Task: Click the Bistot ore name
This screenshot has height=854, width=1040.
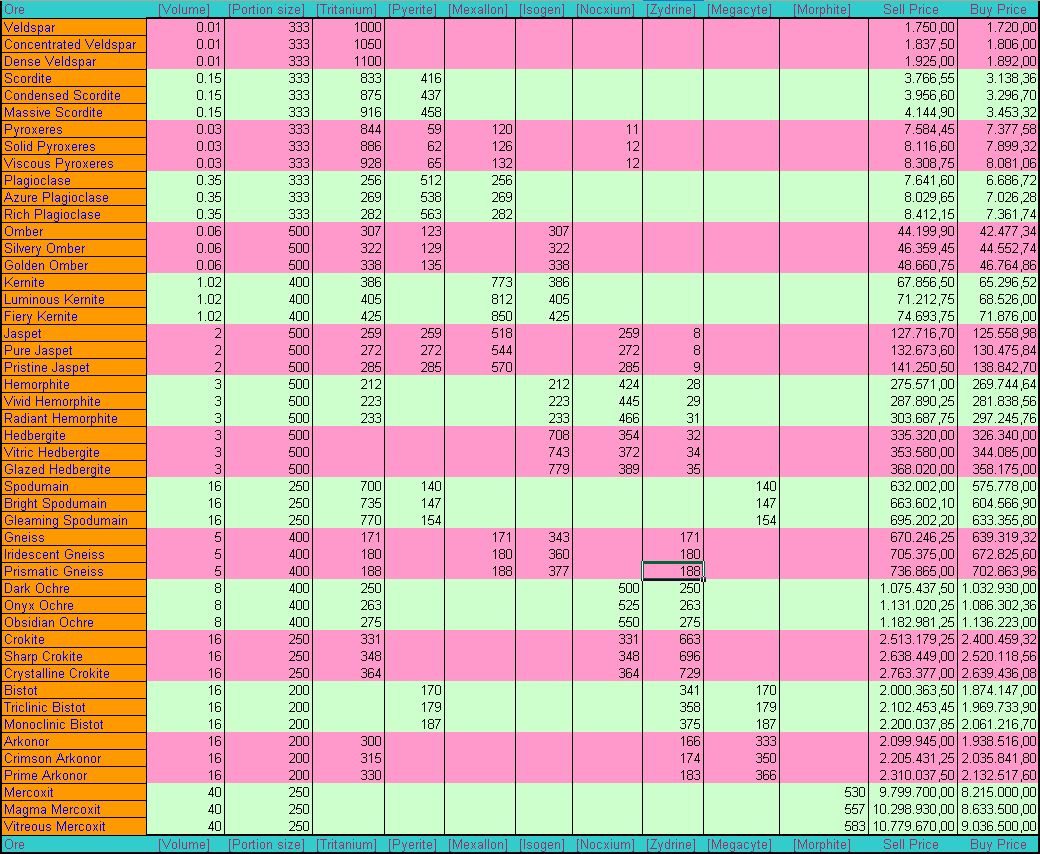Action: click(73, 691)
